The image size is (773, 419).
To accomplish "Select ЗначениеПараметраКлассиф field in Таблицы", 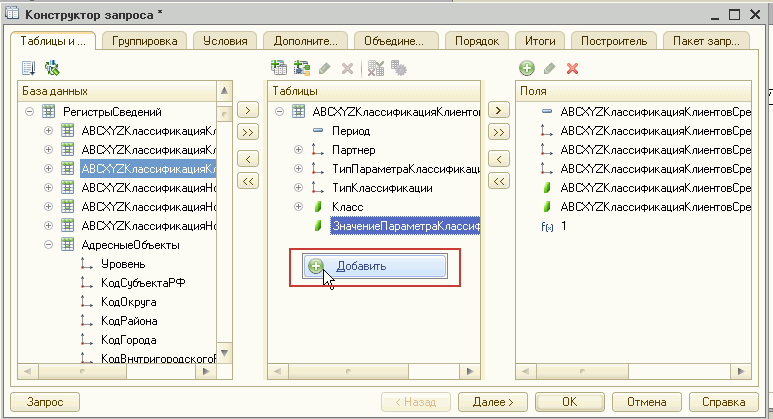I will click(x=405, y=226).
